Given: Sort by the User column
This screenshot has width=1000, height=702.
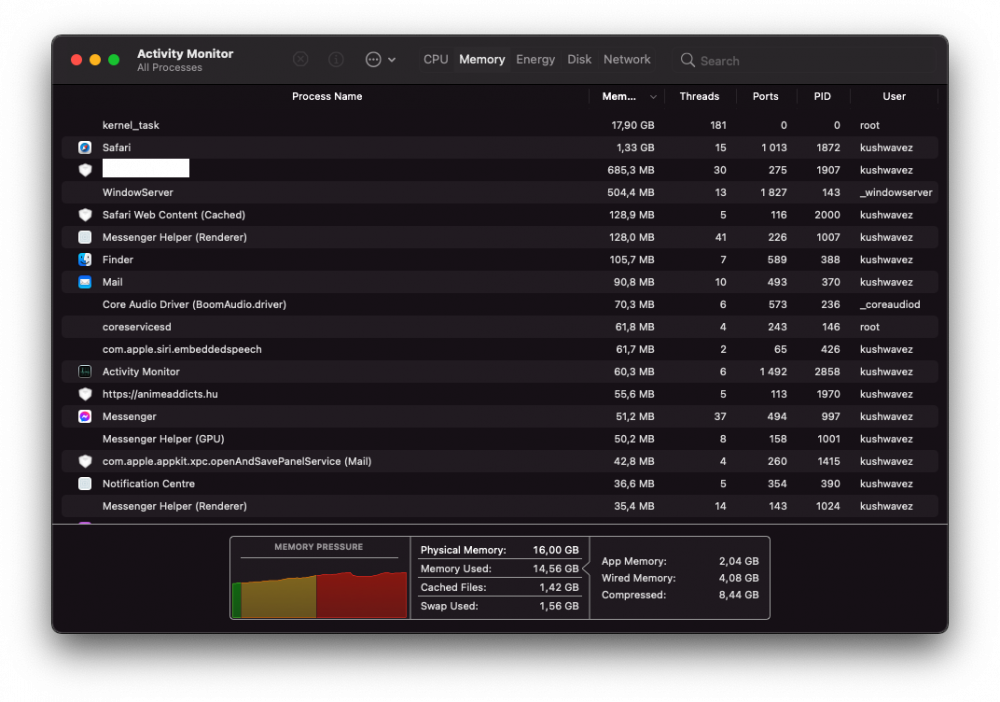Looking at the screenshot, I should [x=893, y=96].
